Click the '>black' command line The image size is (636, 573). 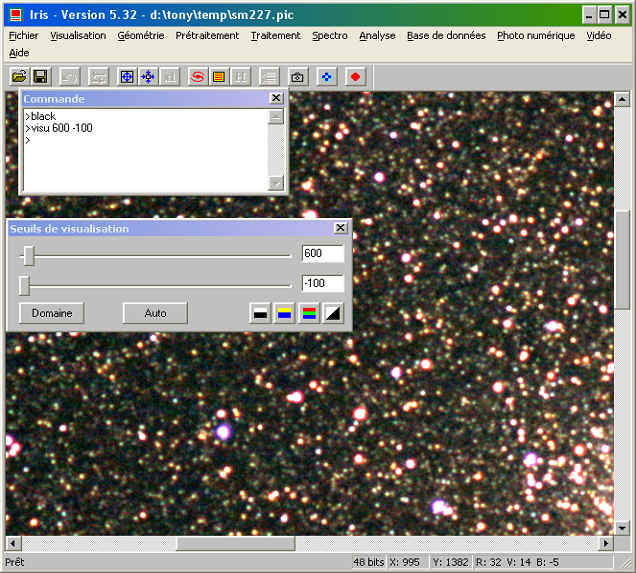click(x=40, y=116)
